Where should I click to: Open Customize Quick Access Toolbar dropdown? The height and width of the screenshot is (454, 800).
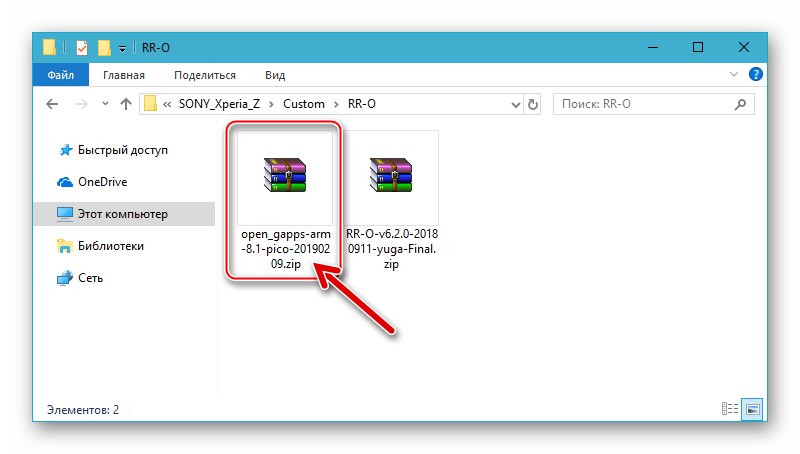tap(122, 48)
